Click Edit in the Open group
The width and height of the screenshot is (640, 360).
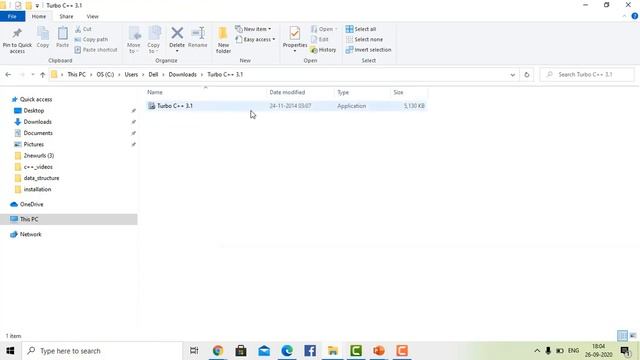(320, 39)
